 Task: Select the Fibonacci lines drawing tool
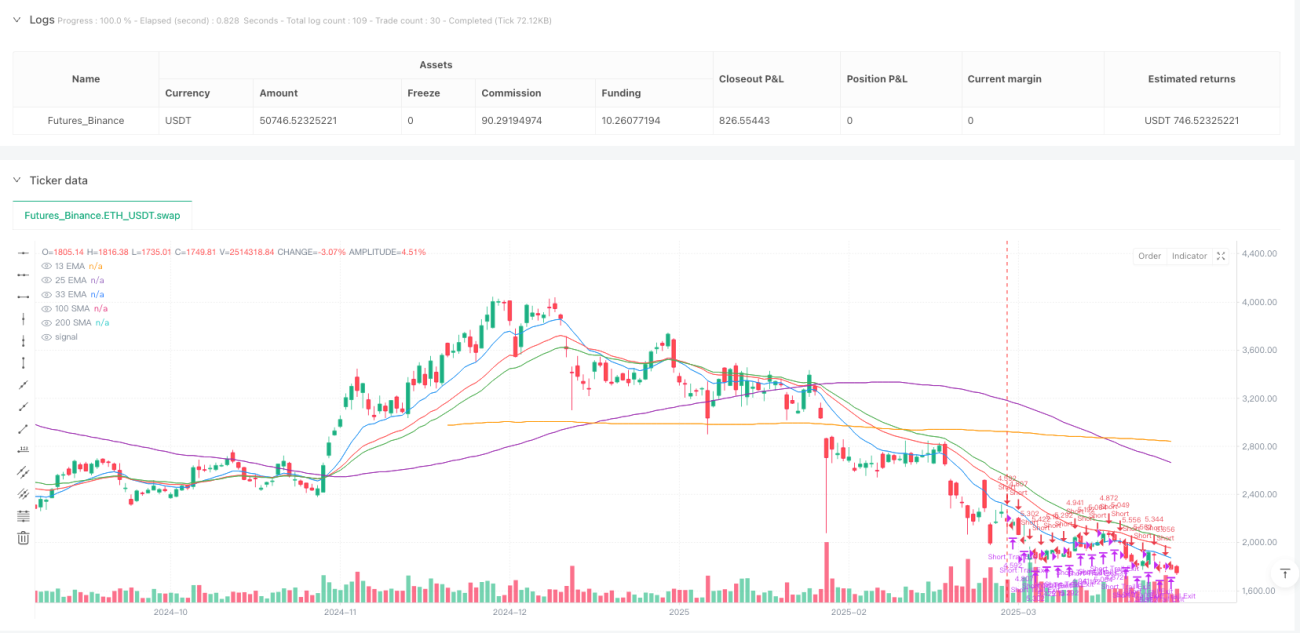[x=23, y=516]
